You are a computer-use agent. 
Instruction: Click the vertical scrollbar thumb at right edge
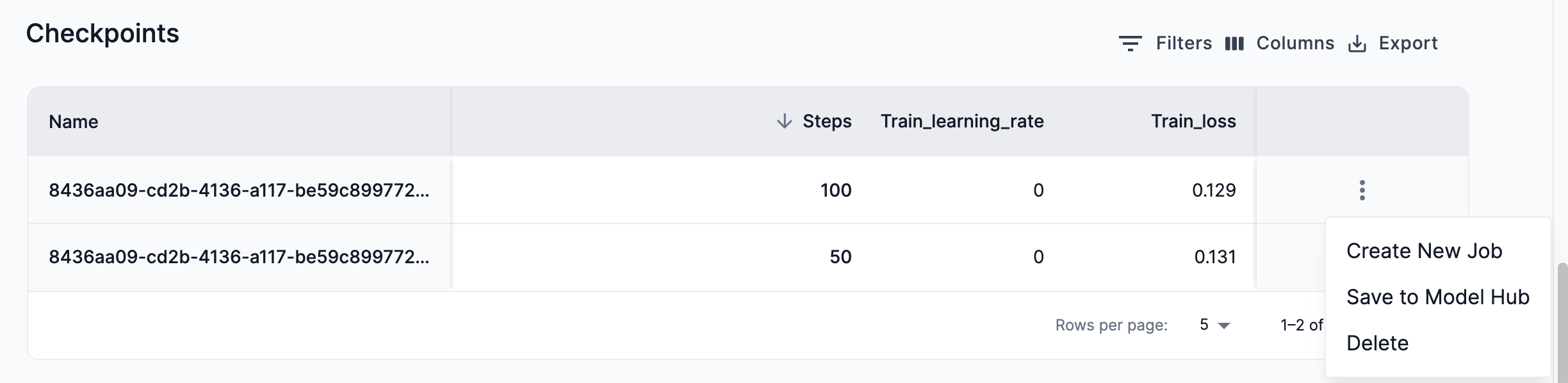(1562, 320)
